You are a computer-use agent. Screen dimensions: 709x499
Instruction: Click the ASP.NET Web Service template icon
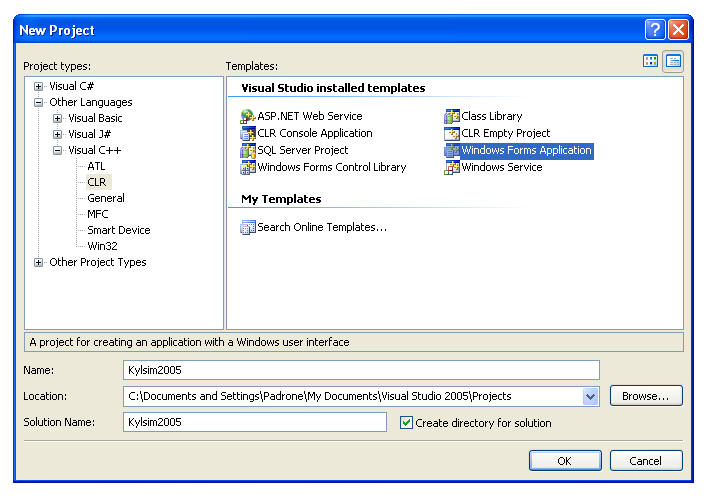tap(248, 117)
